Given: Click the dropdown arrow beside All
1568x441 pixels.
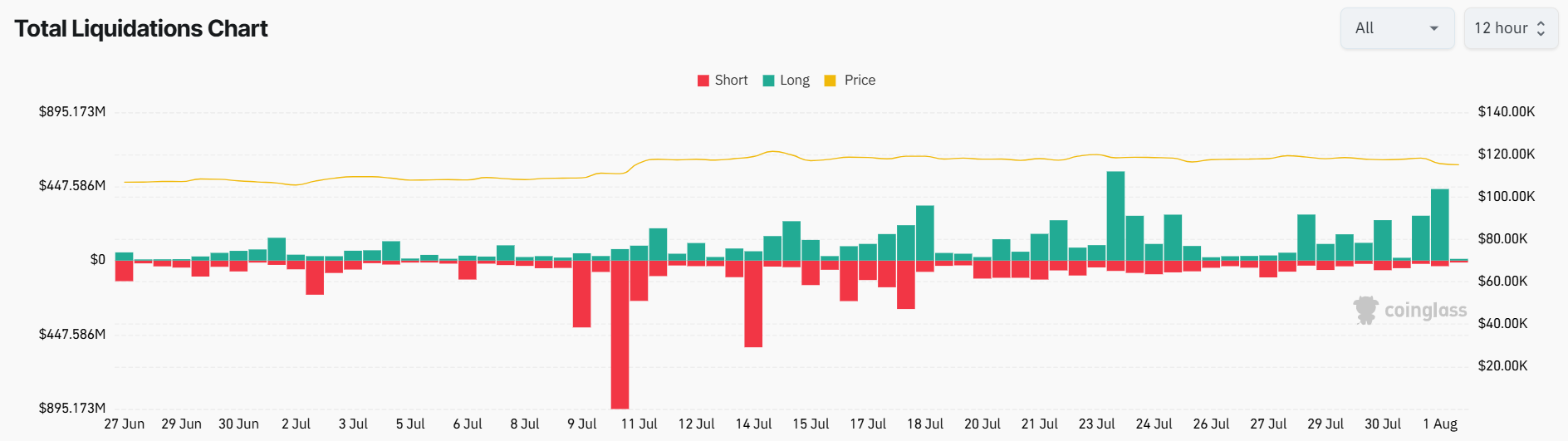Looking at the screenshot, I should point(1433,28).
